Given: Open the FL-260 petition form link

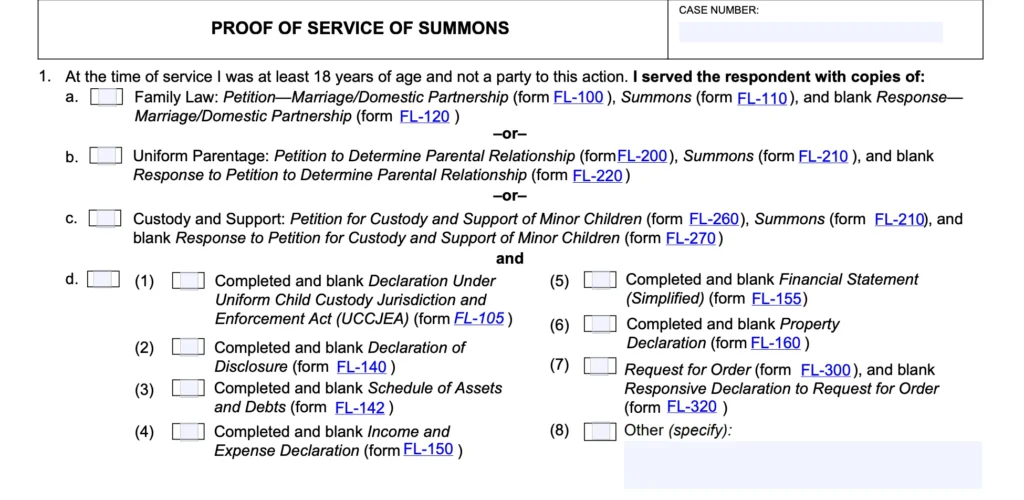Looking at the screenshot, I should pyautogui.click(x=714, y=219).
